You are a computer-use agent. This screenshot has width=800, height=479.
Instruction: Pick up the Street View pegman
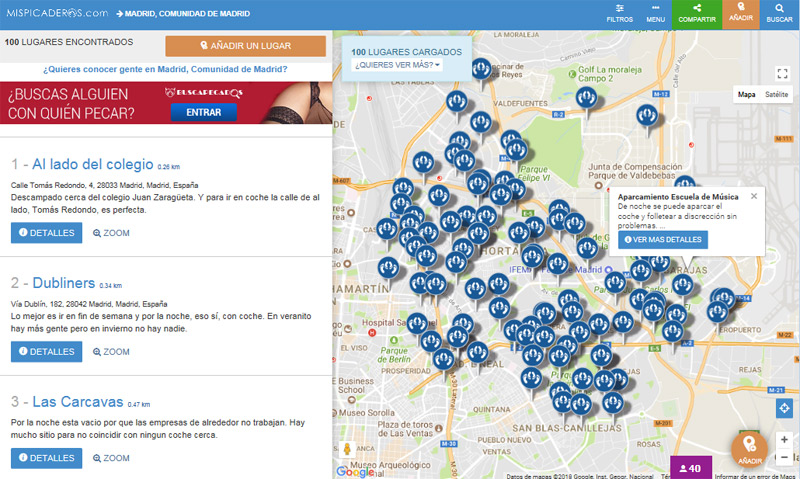tap(347, 449)
